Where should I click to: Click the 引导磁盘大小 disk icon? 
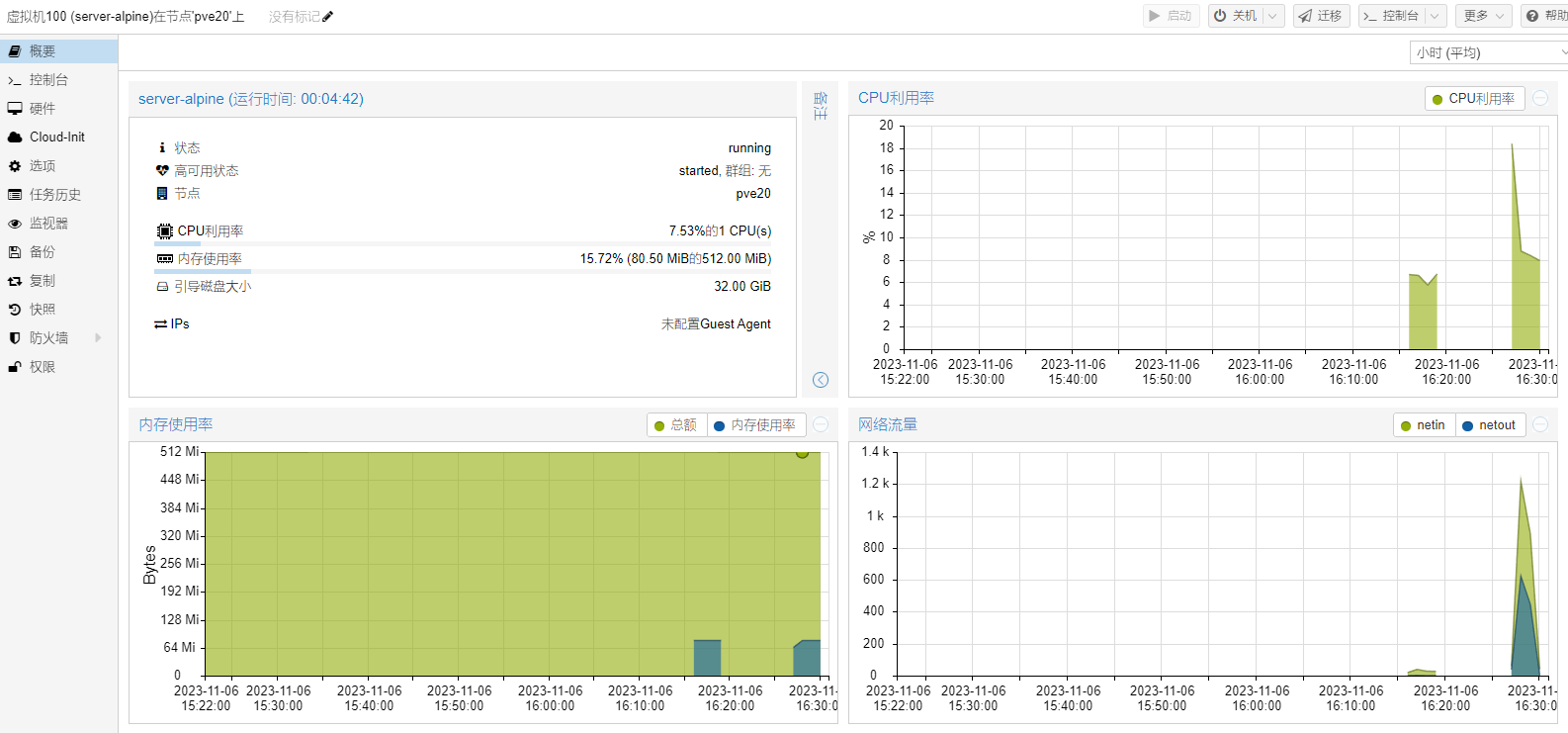coord(162,286)
